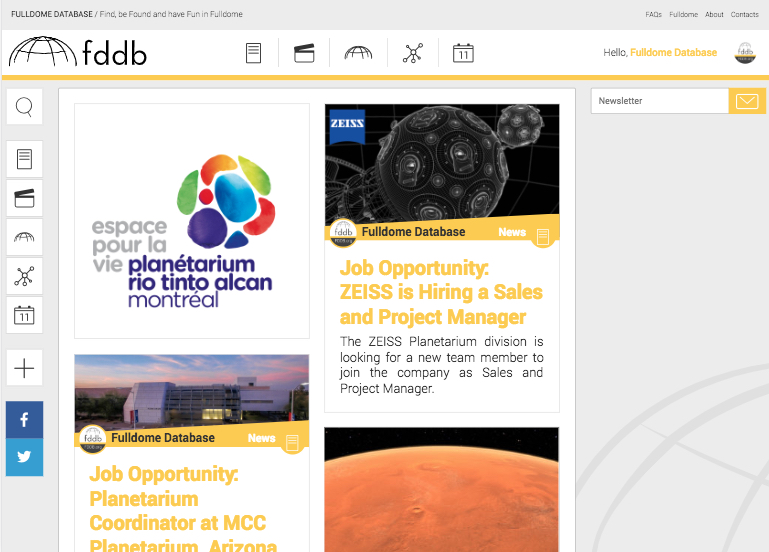Open News document icon in left sidebar

(25, 159)
